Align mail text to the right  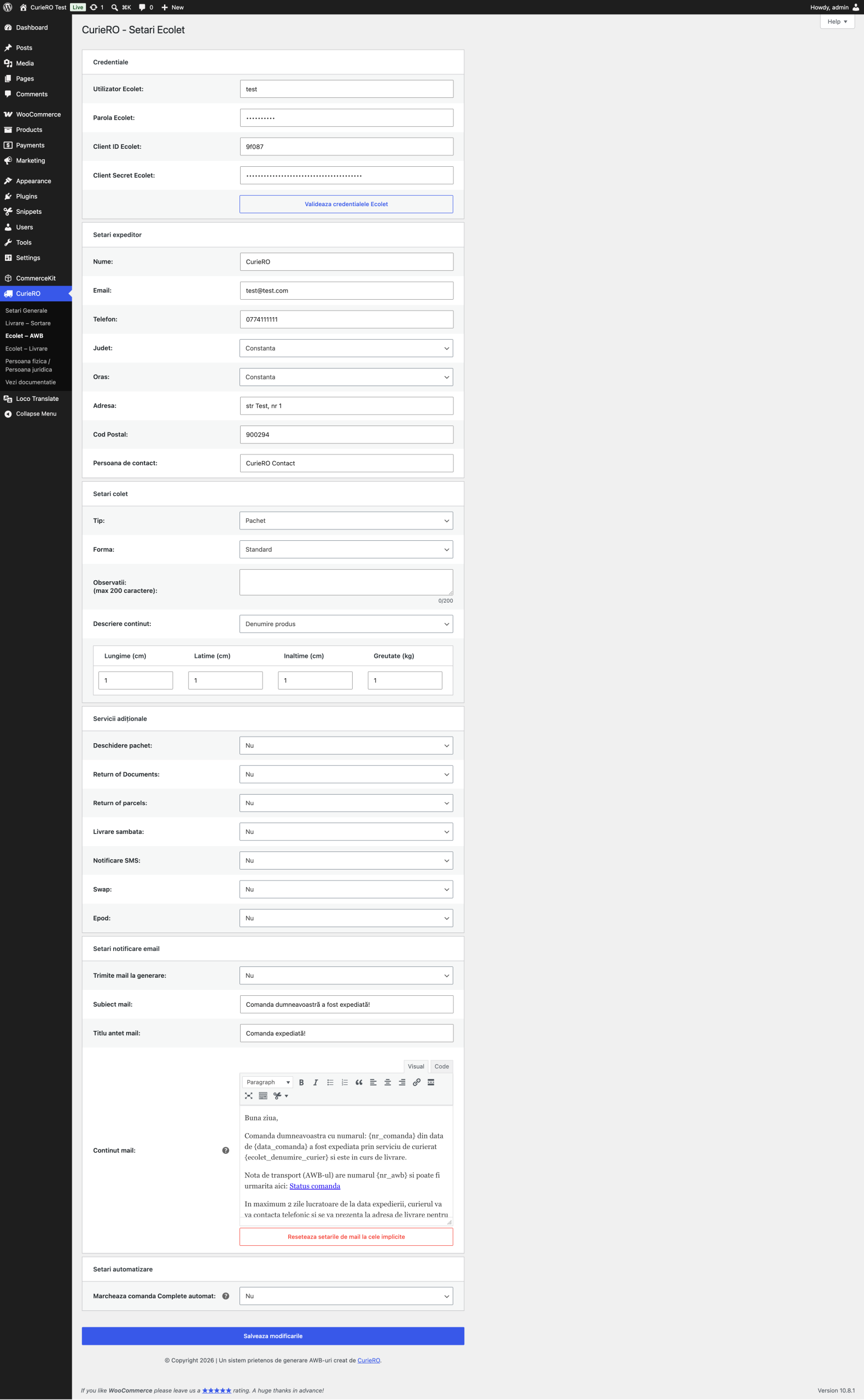pos(402,1082)
